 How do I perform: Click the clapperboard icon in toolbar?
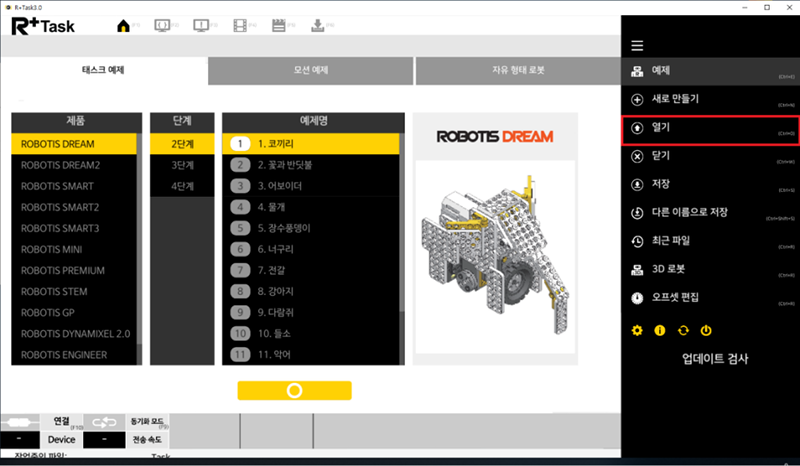coord(279,25)
